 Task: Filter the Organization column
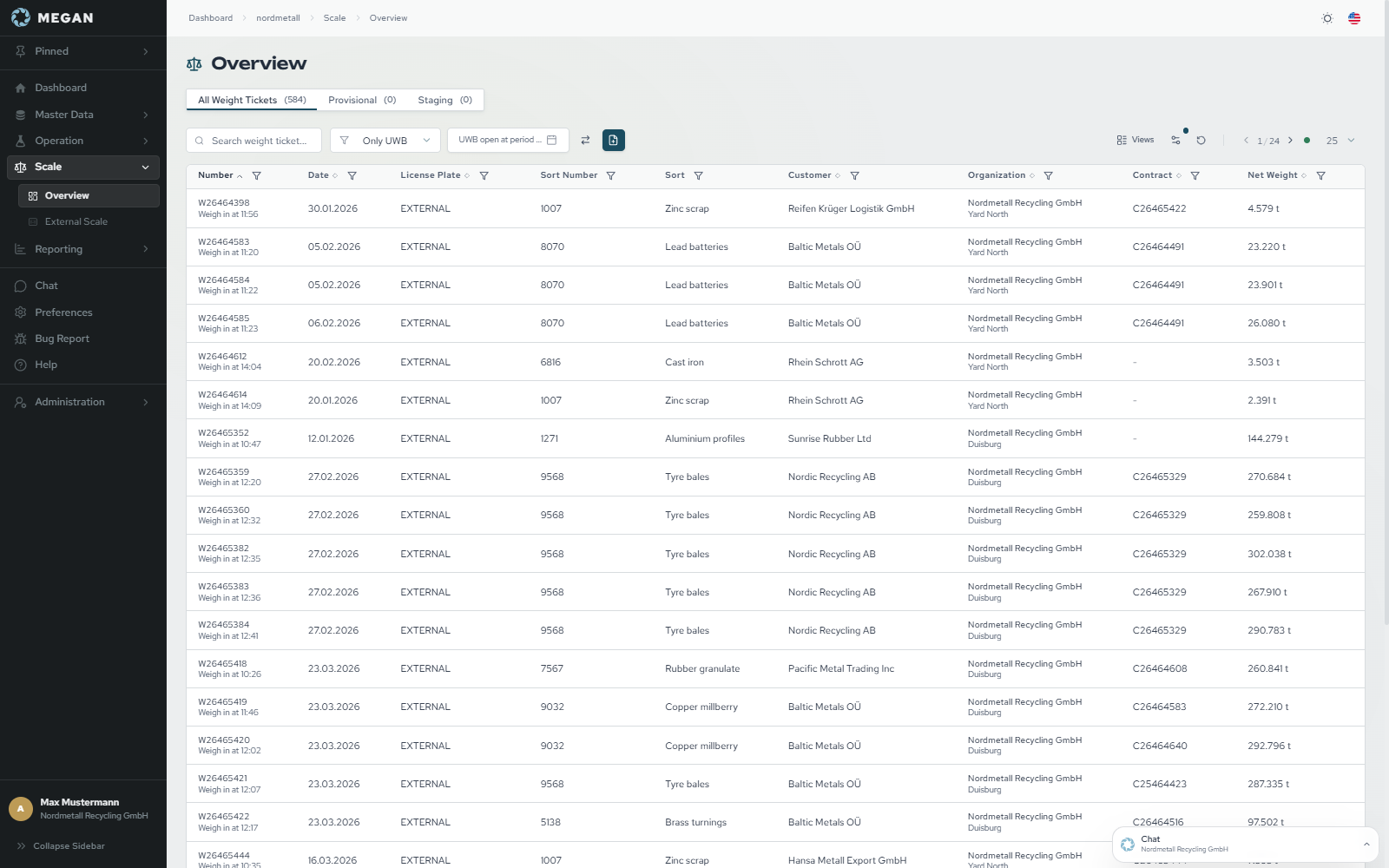click(1049, 175)
